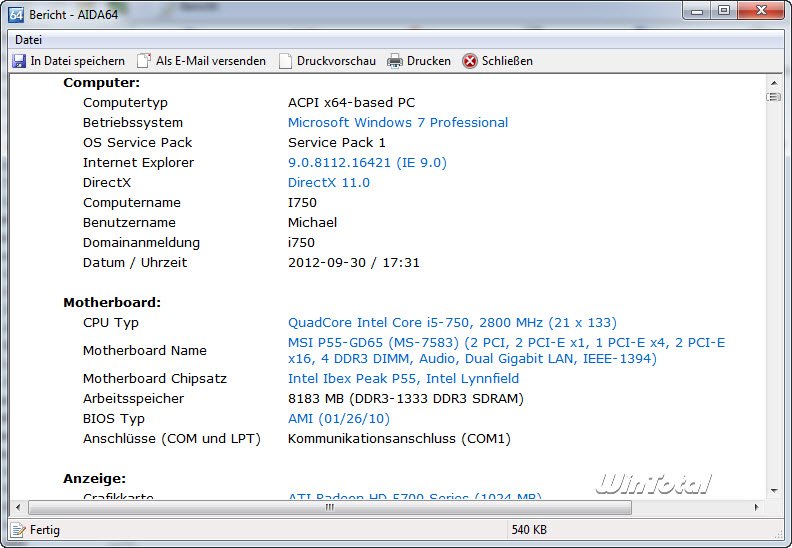Viewport: 792px width, 548px height.
Task: Click the Service Pack 1 value
Action: coord(337,143)
